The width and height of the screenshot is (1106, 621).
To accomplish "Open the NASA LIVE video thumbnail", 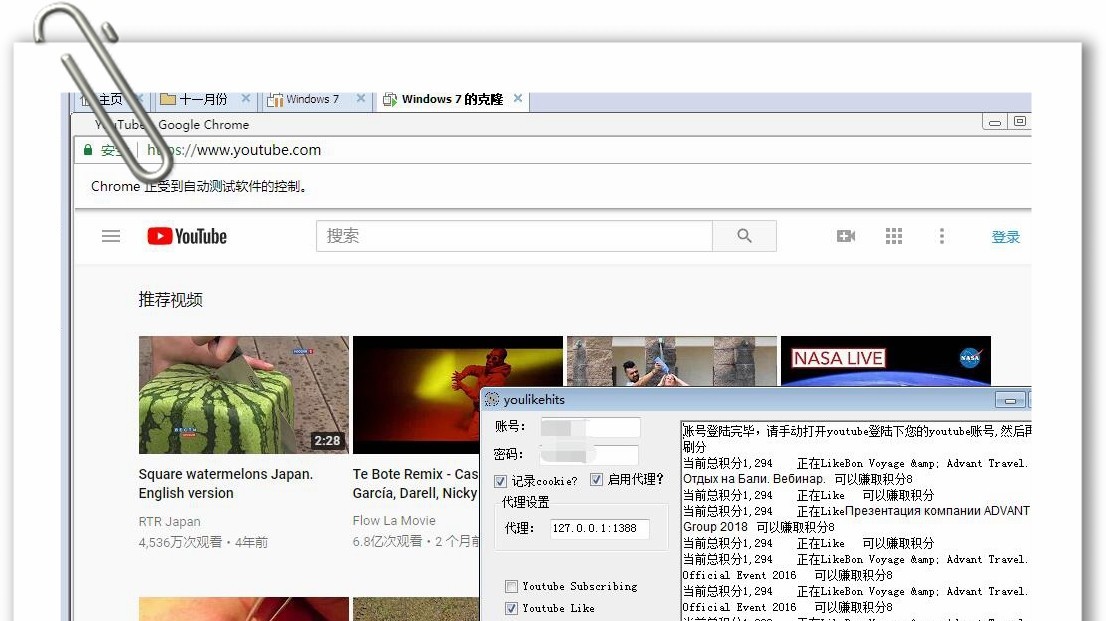I will [886, 361].
